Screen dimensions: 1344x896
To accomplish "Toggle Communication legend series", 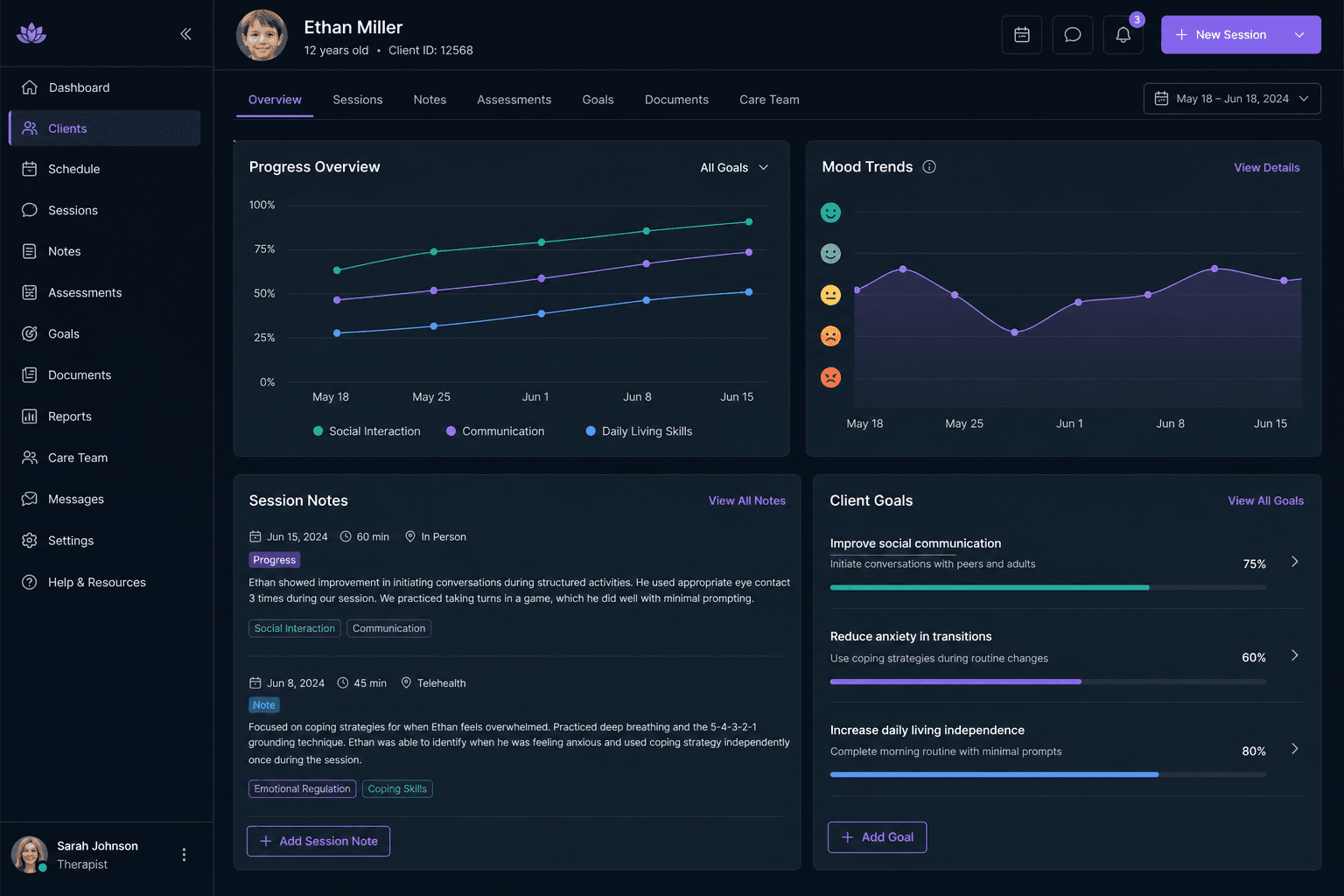I will [x=495, y=431].
